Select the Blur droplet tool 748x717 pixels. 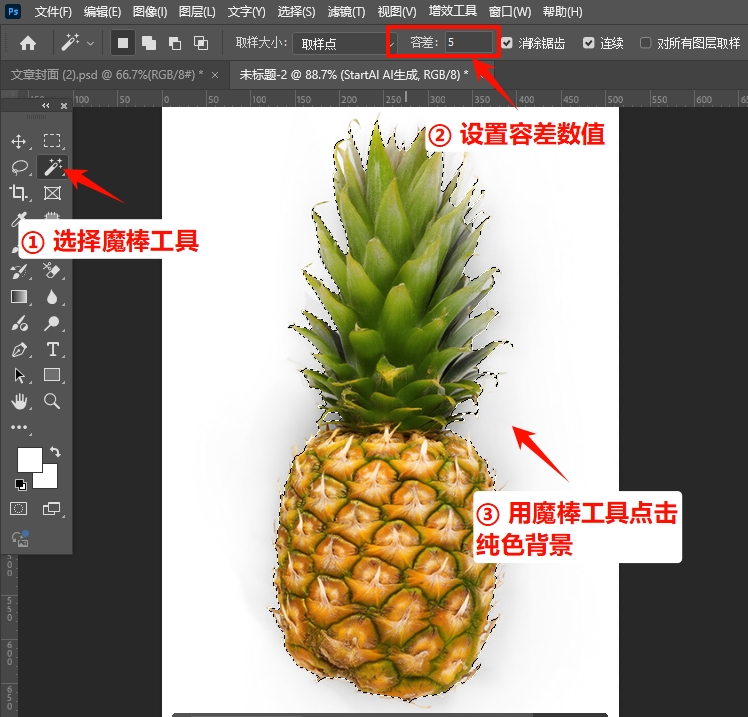(52, 297)
